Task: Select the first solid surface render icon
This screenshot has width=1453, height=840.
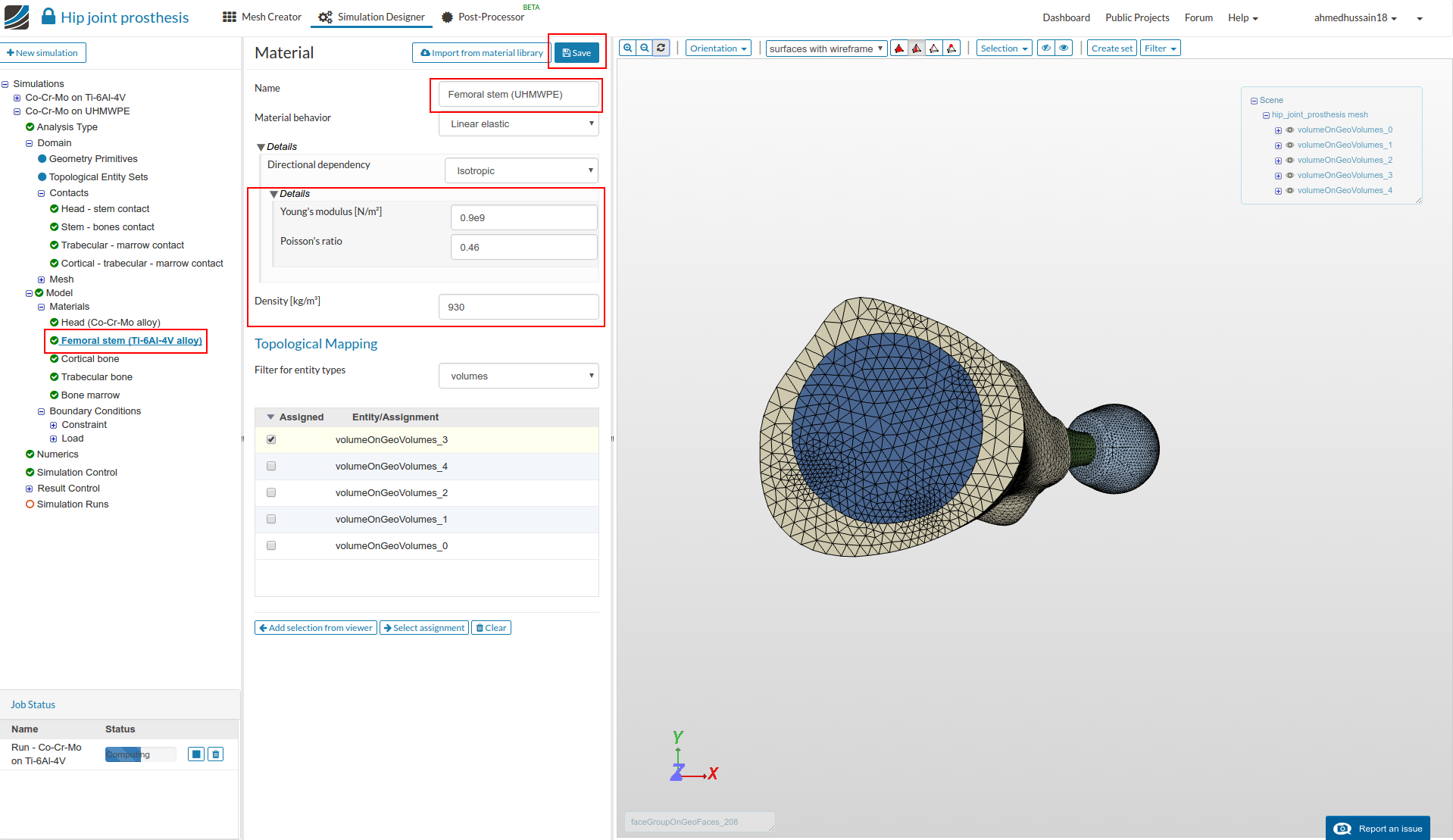Action: (899, 48)
